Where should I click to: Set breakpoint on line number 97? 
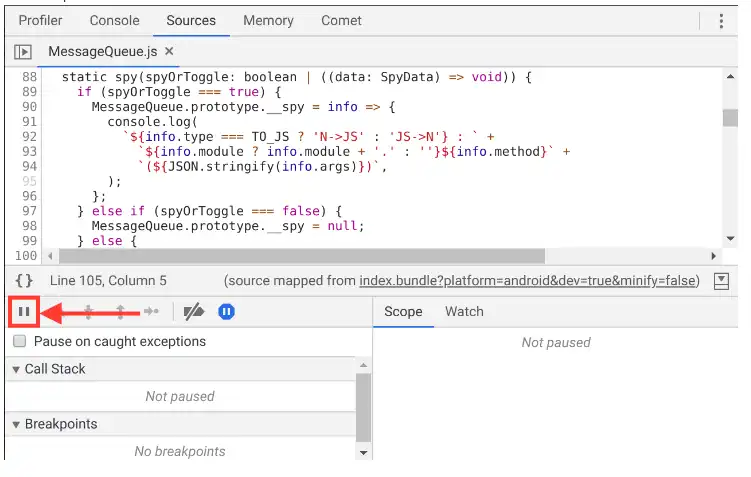30,211
